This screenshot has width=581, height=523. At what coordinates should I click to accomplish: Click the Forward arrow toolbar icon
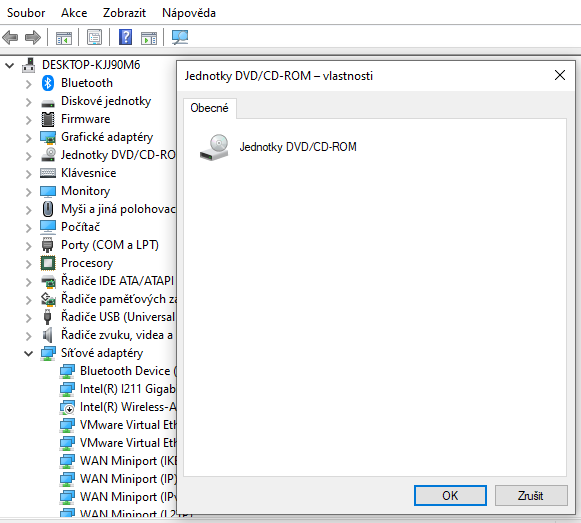click(x=33, y=37)
